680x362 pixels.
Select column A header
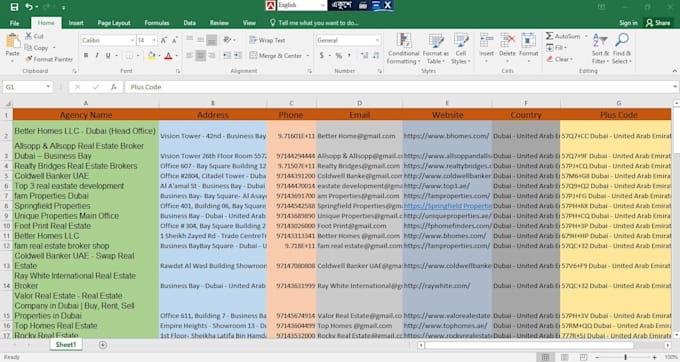(x=86, y=103)
